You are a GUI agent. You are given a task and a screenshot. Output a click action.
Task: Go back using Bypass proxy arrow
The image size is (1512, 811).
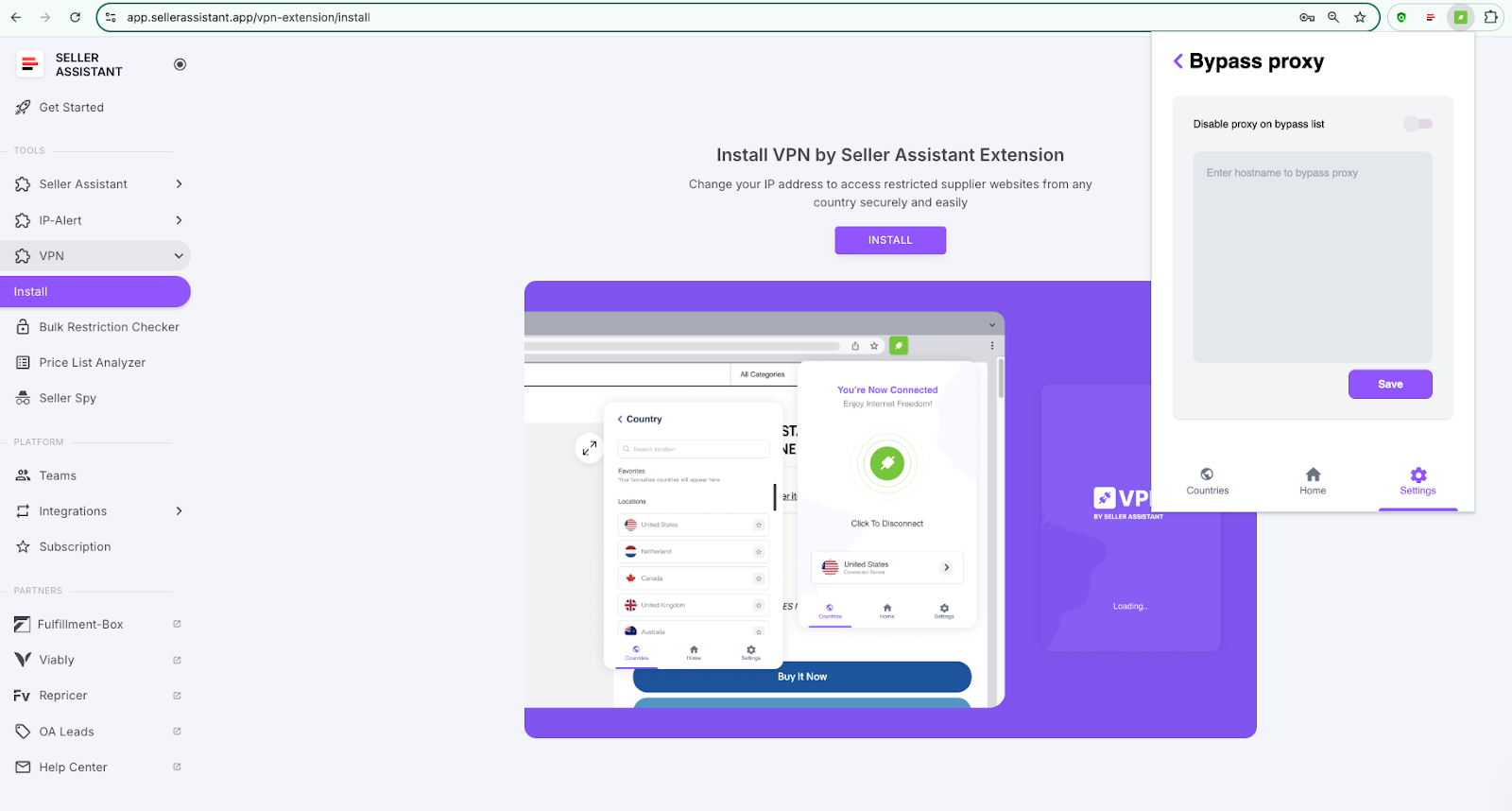pyautogui.click(x=1177, y=61)
